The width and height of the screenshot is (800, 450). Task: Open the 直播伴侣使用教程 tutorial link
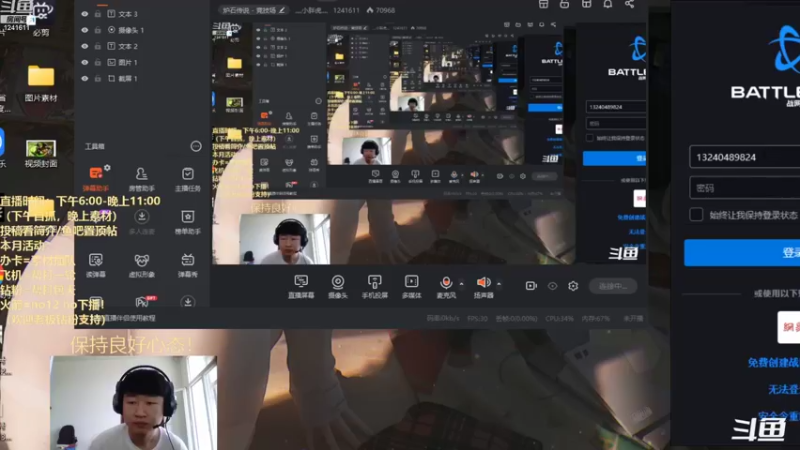[x=129, y=318]
